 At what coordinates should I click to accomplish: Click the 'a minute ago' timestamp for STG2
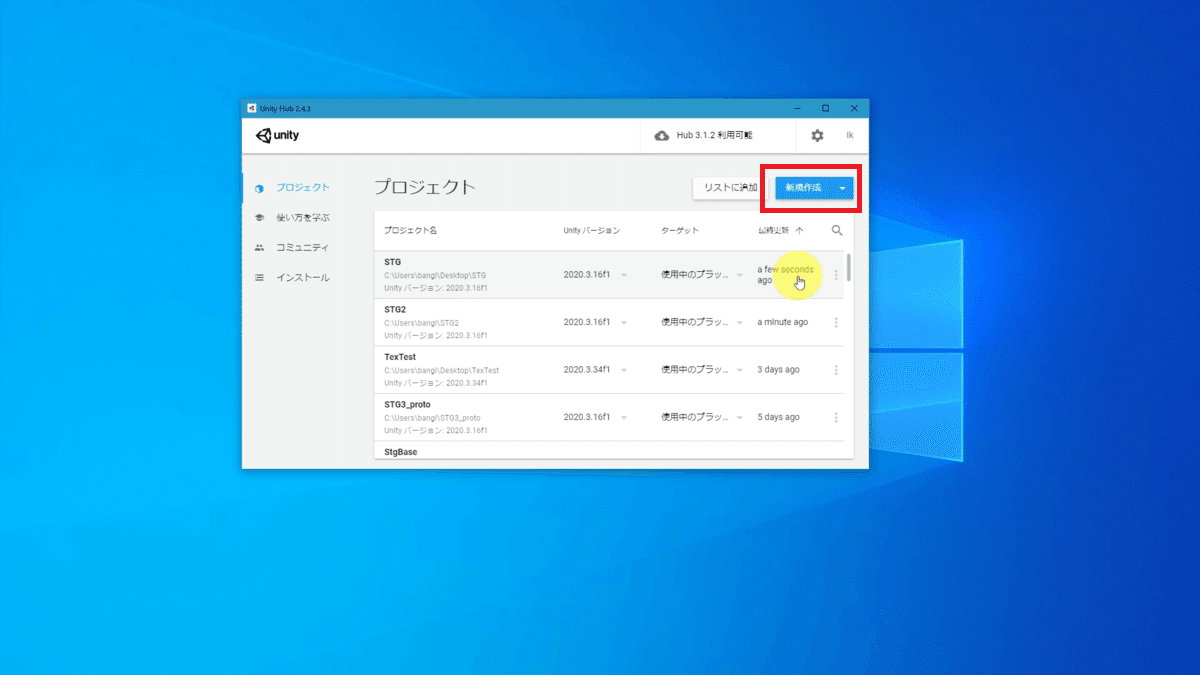tap(783, 322)
